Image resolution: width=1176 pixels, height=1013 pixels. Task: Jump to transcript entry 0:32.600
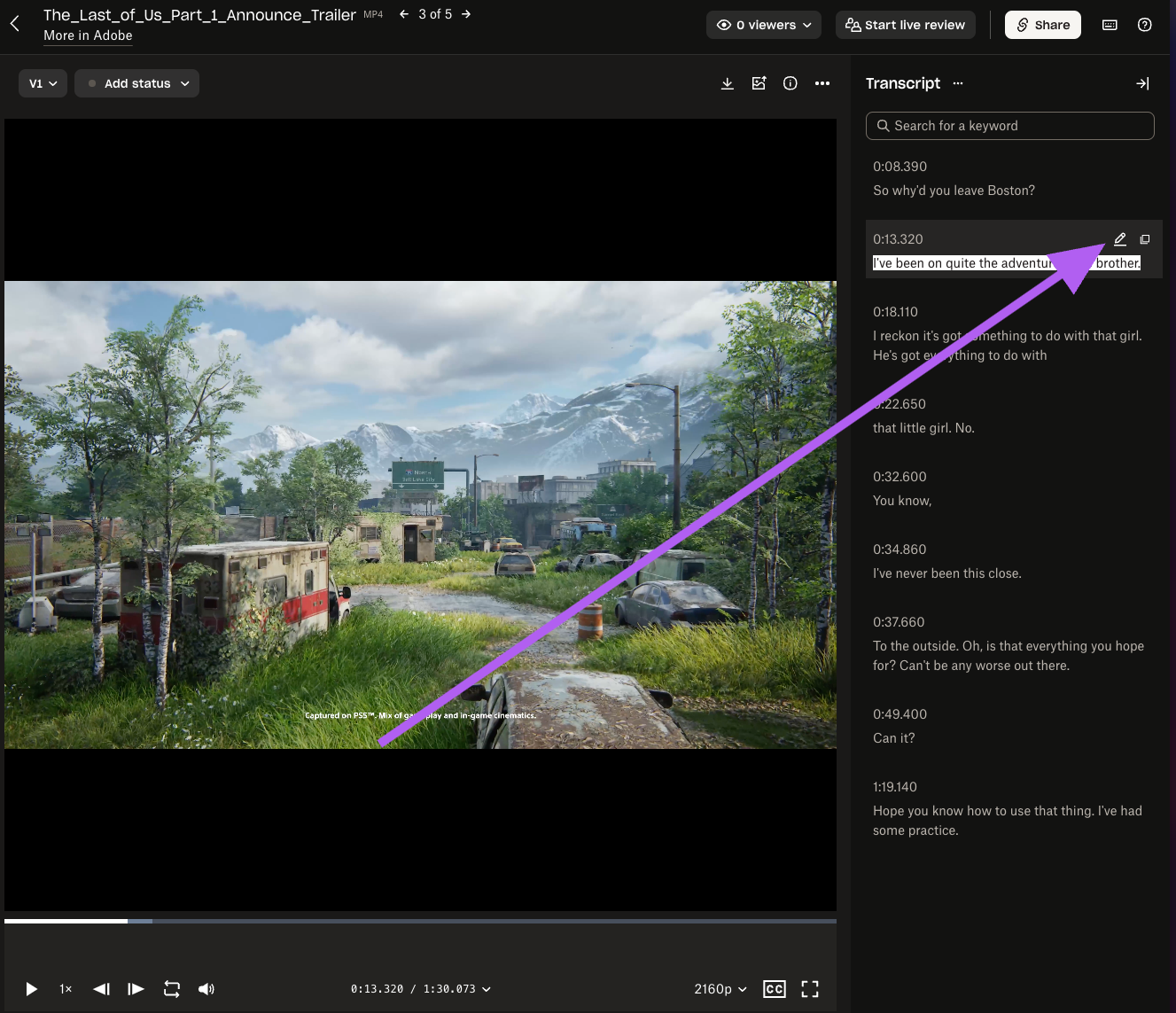click(900, 477)
